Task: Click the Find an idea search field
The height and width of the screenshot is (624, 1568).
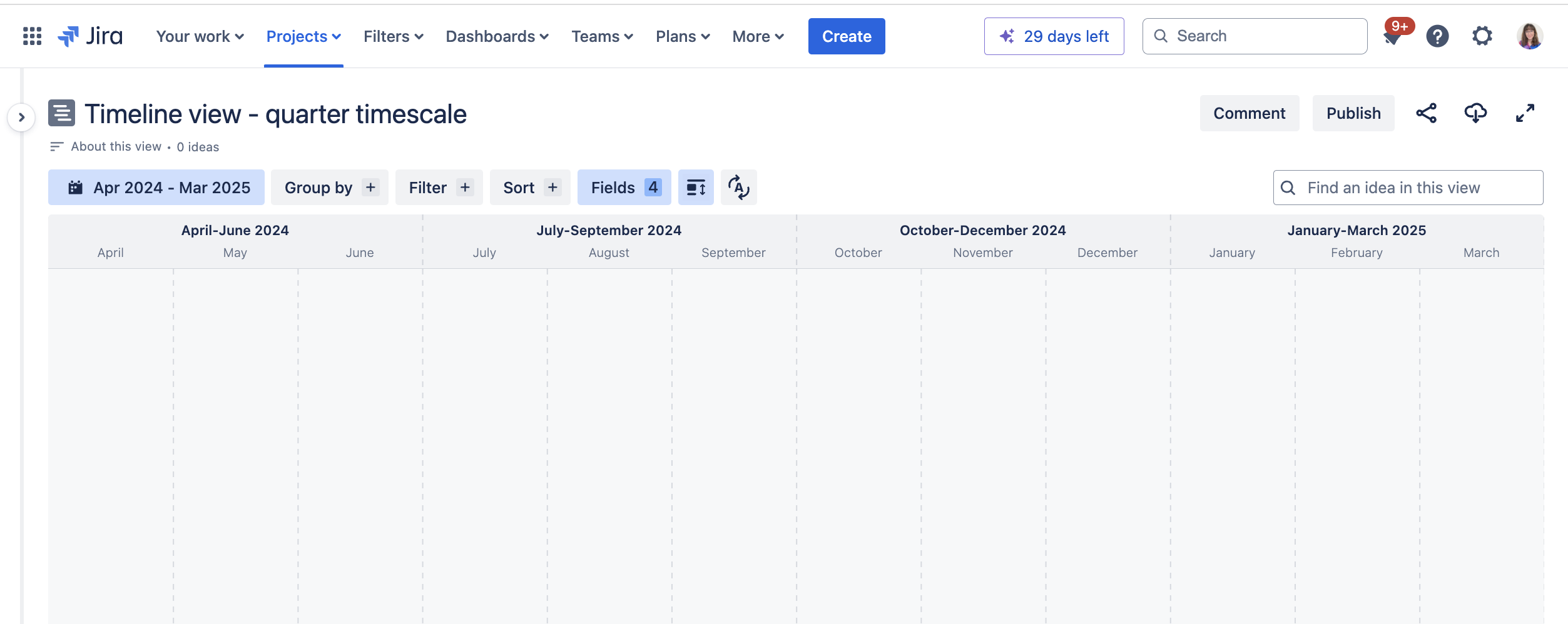Action: [x=1407, y=187]
